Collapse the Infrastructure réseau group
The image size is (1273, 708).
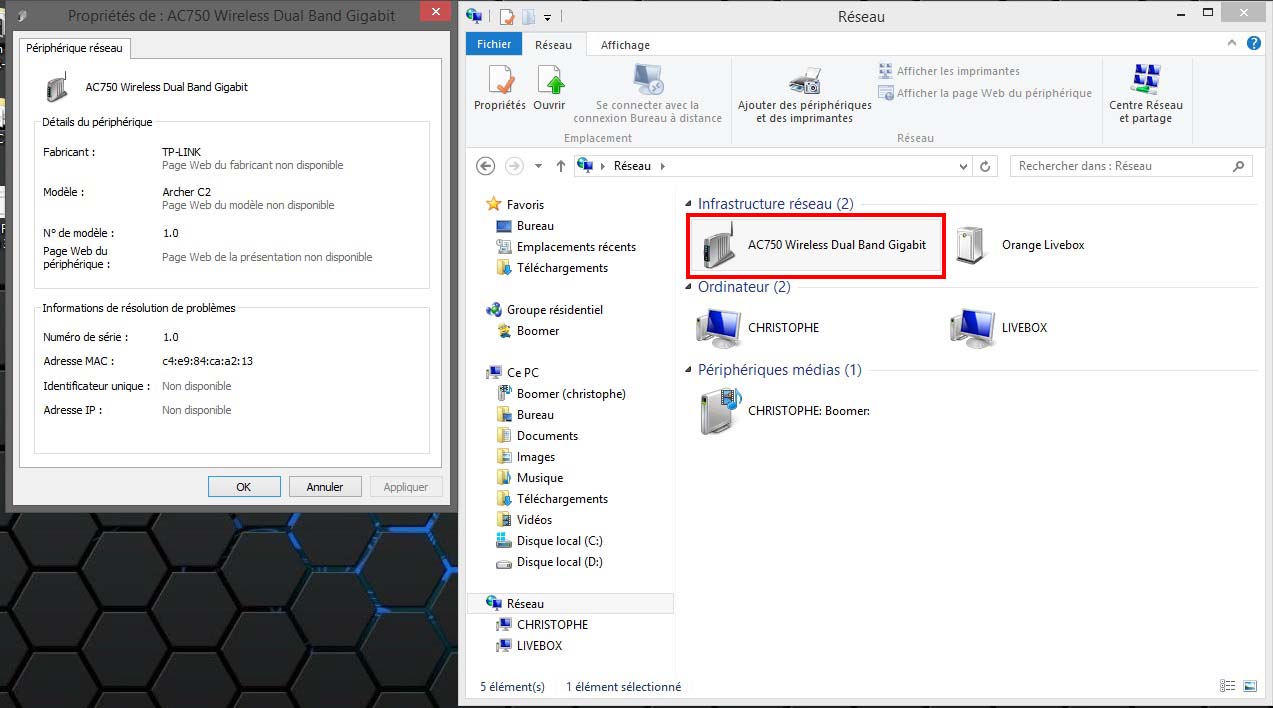689,205
